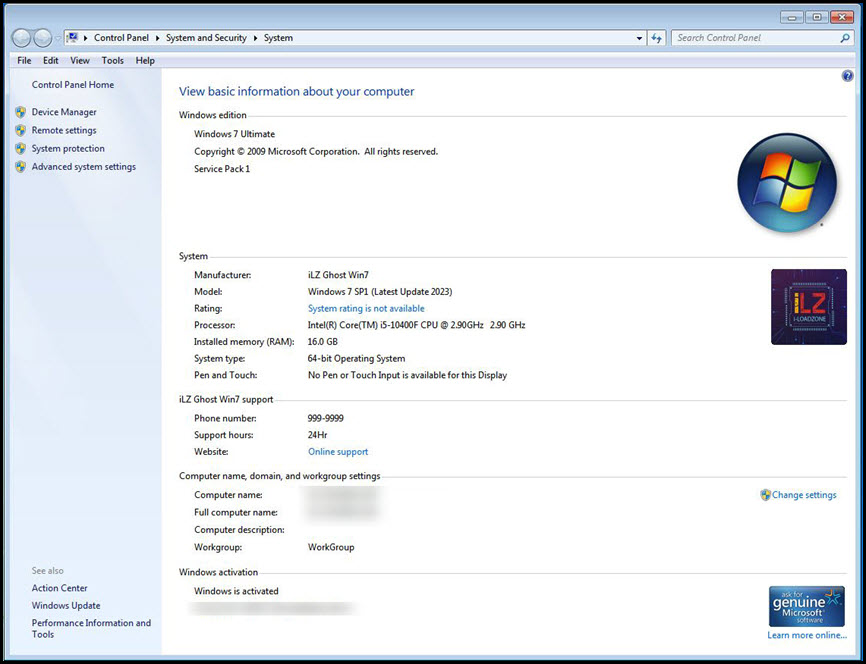The width and height of the screenshot is (866, 664).
Task: Click the Forward navigation arrow button
Action: pos(43,38)
